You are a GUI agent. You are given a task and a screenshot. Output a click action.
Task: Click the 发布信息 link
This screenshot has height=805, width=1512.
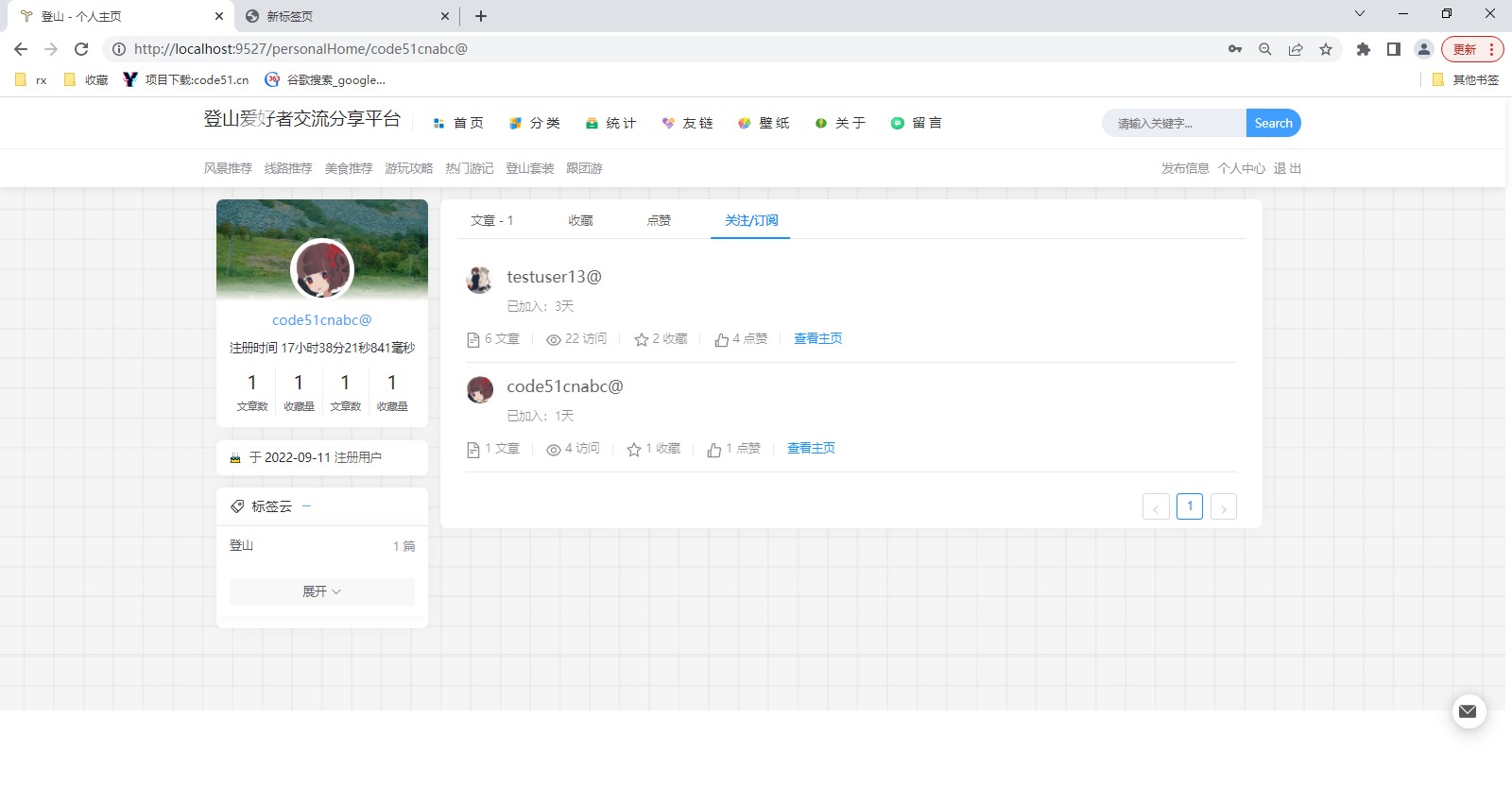point(1185,168)
